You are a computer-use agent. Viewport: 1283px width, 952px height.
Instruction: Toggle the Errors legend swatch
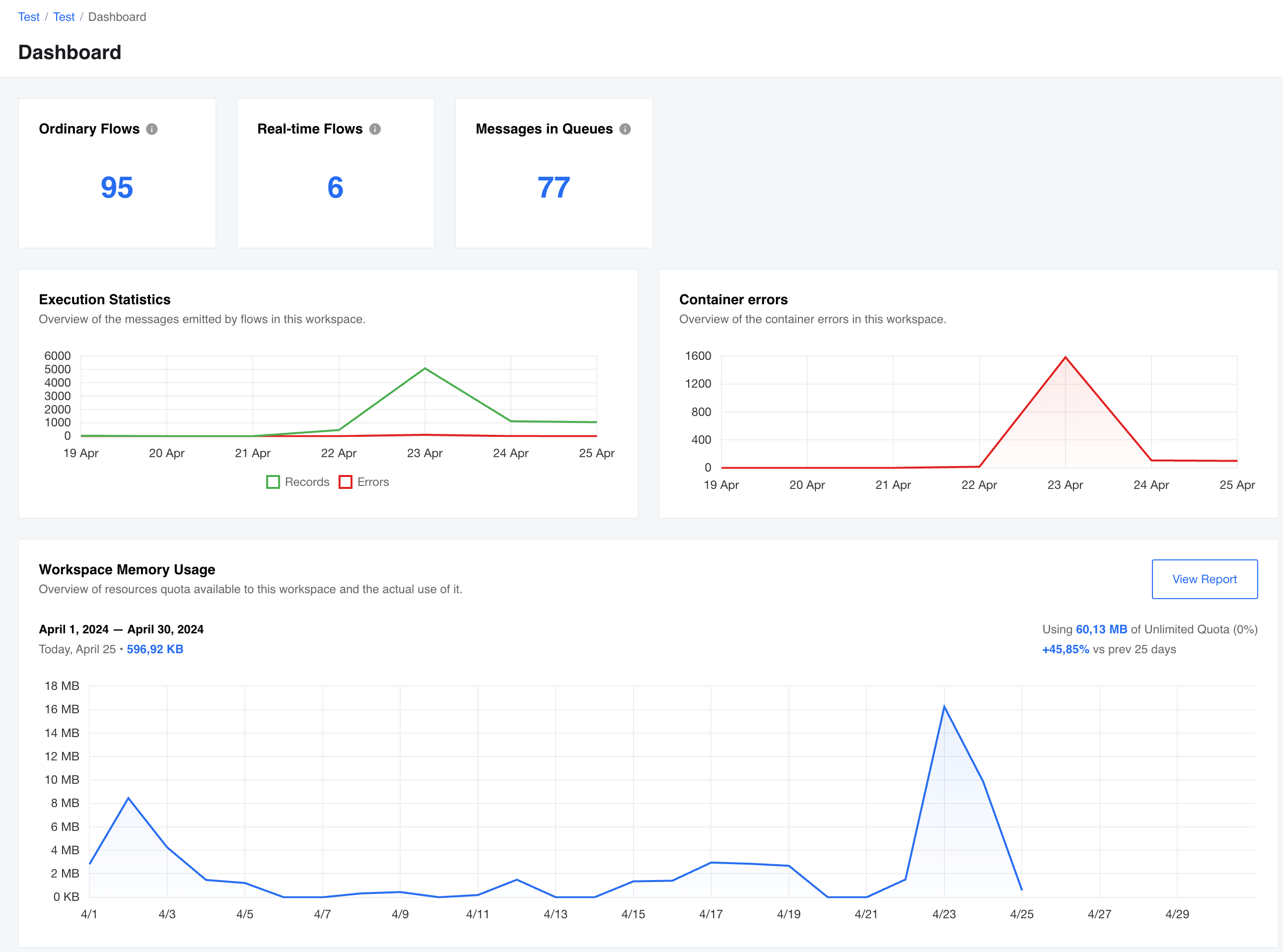coord(345,482)
